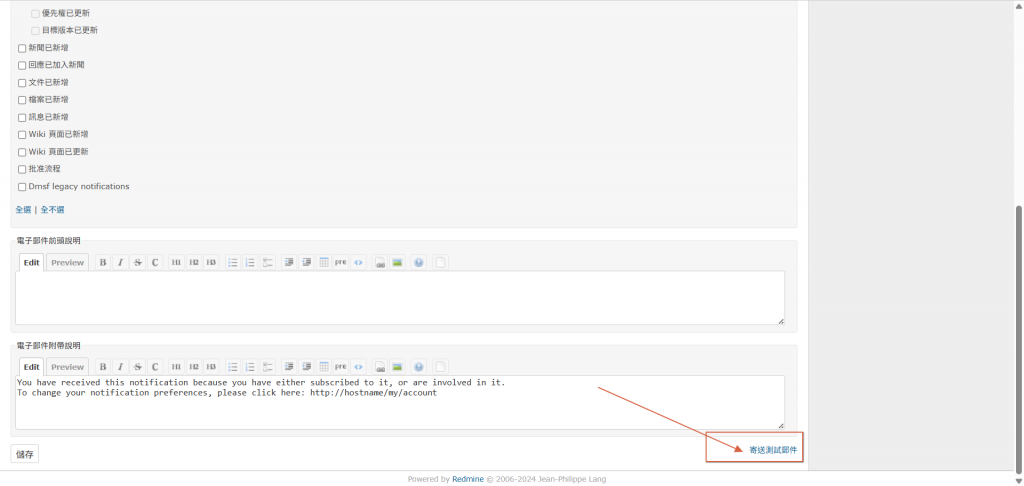Apply H3 heading in email footer toolbar
The image size is (1024, 486).
pyautogui.click(x=211, y=367)
